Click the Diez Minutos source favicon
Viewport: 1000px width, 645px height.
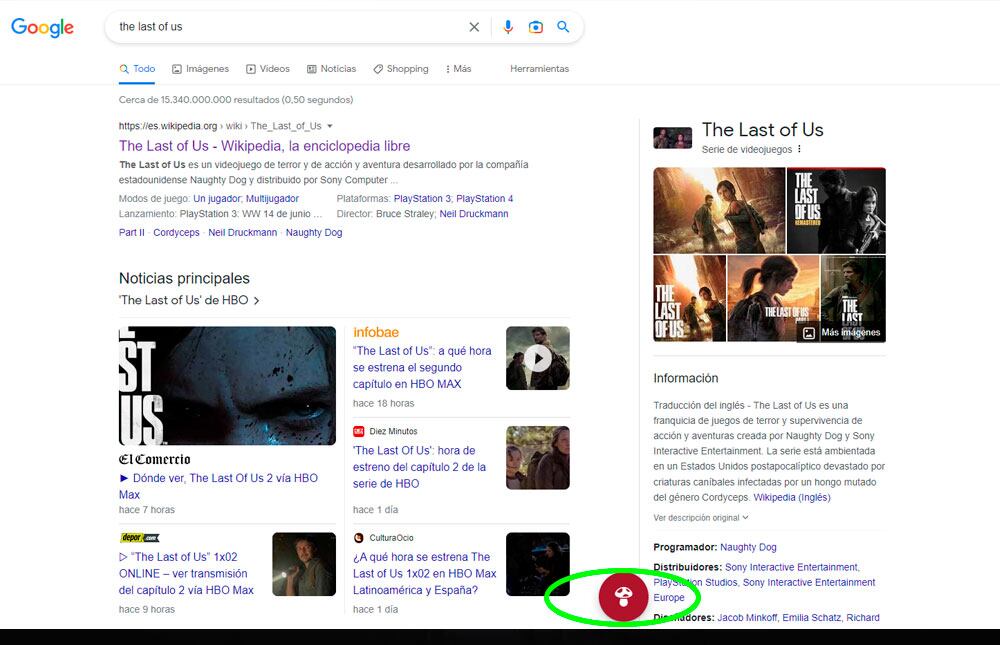tap(359, 433)
